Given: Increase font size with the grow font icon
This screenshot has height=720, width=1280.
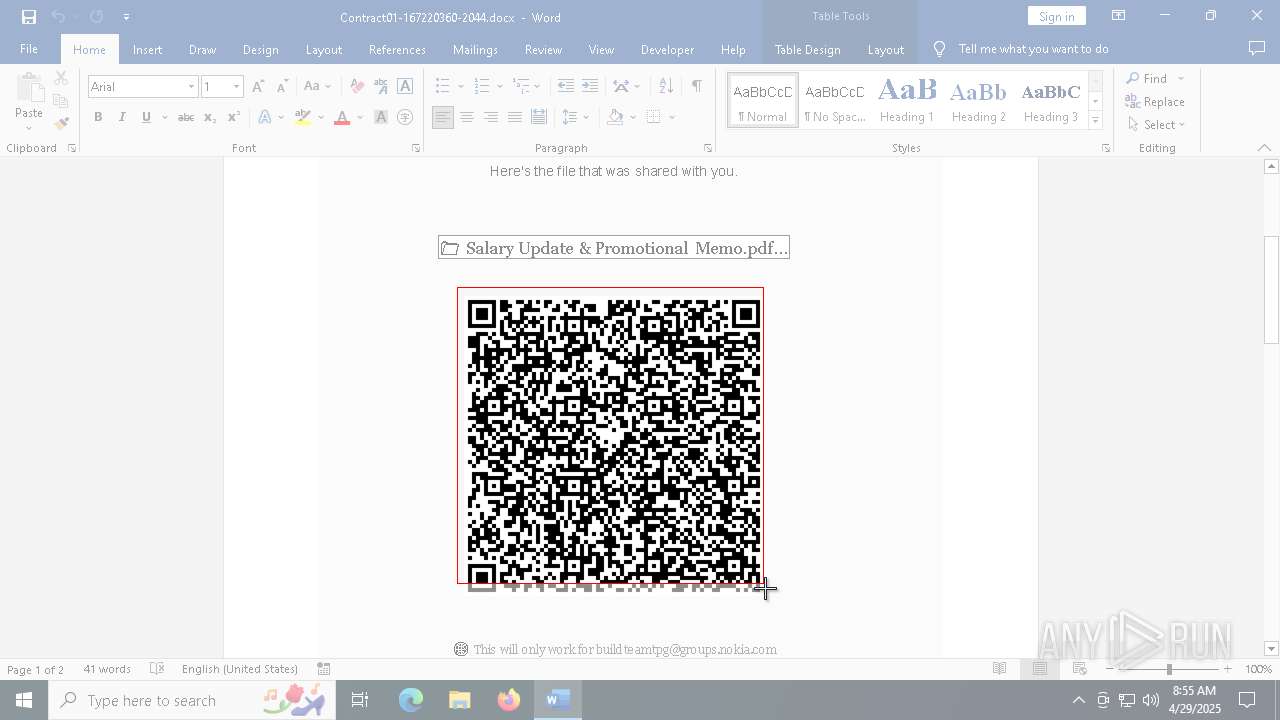Looking at the screenshot, I should coord(258,87).
